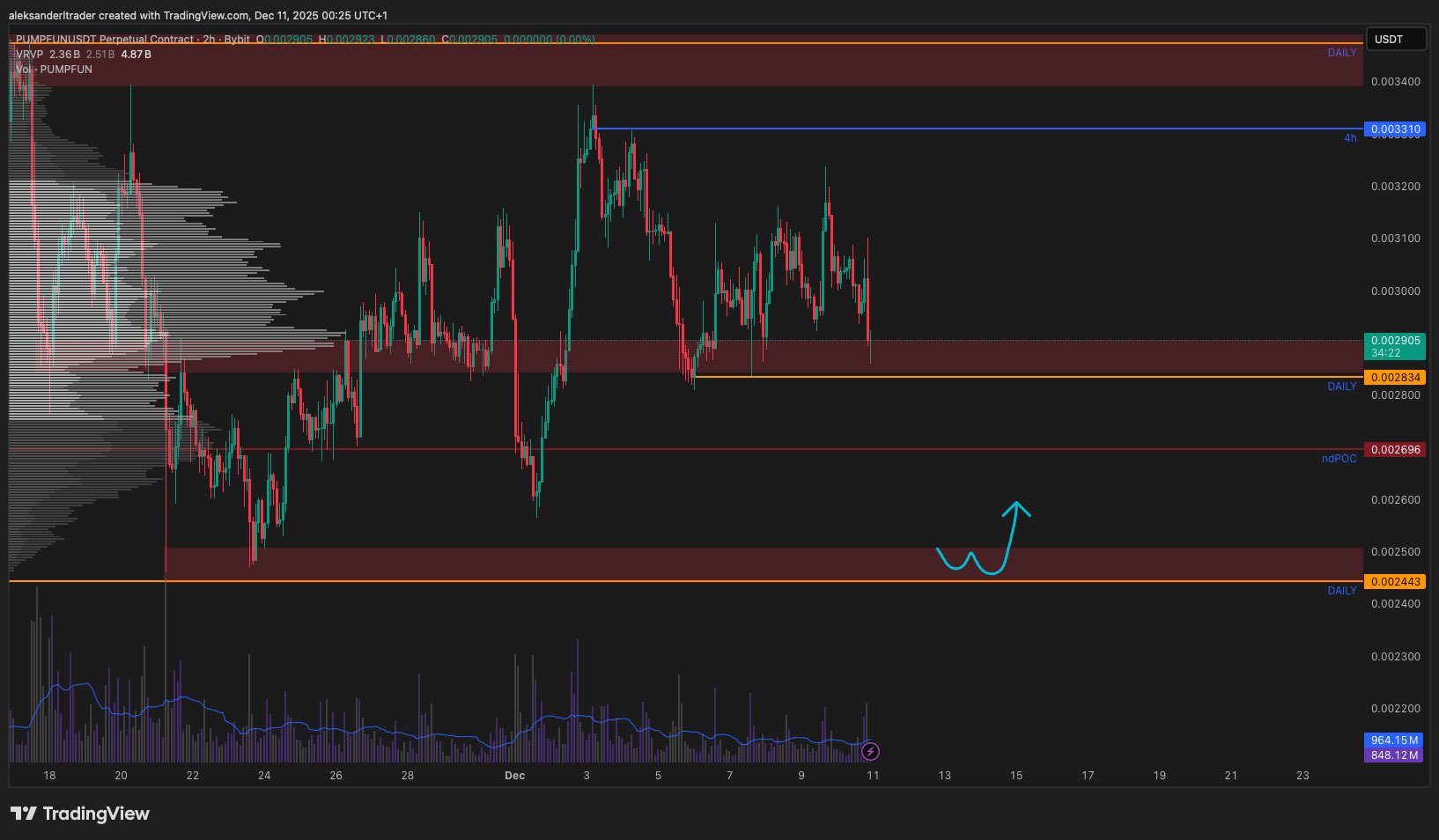Viewport: 1439px width, 840px height.
Task: Click the 4h label under the blue line
Action: pyautogui.click(x=1350, y=138)
